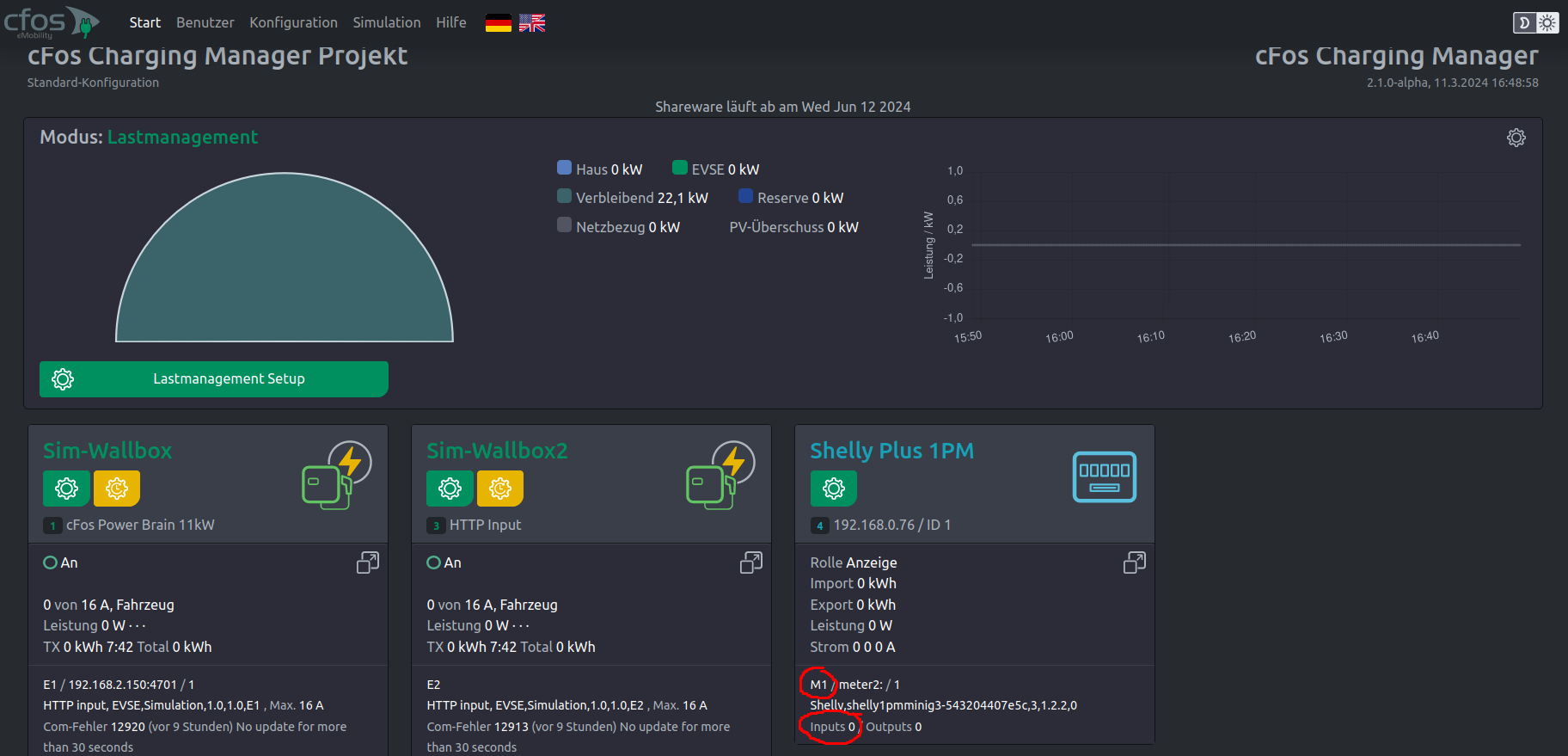
Task: Toggle Sim-Wallbox2 An status circle
Action: (433, 562)
